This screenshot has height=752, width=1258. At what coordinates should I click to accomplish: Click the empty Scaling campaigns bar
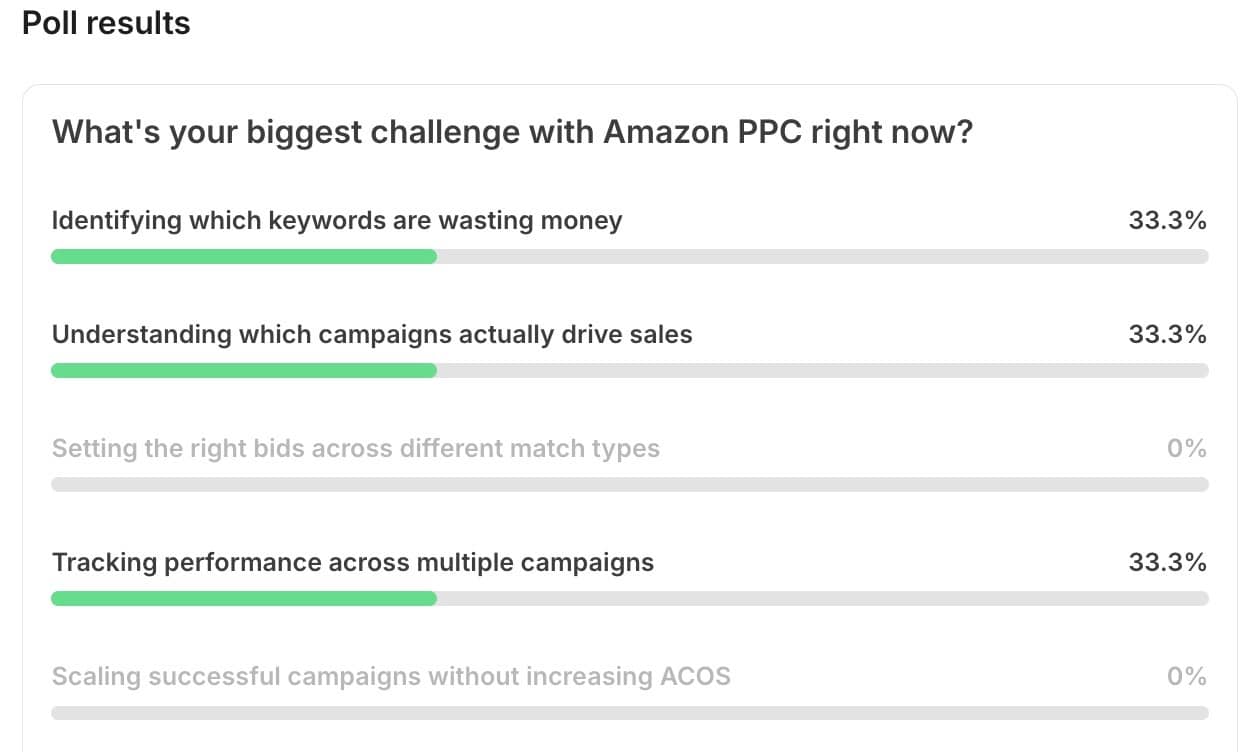click(630, 713)
